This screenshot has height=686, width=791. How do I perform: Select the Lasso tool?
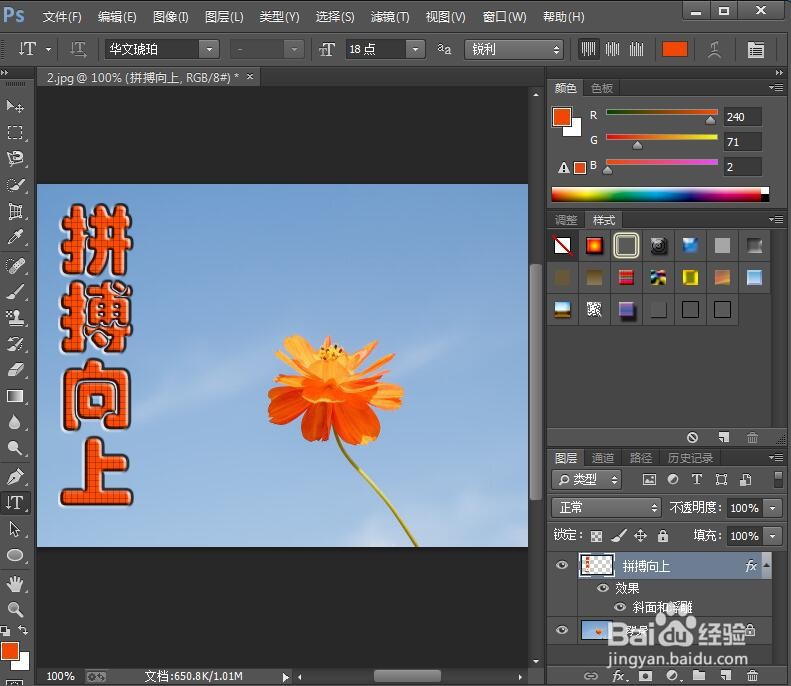[15, 158]
